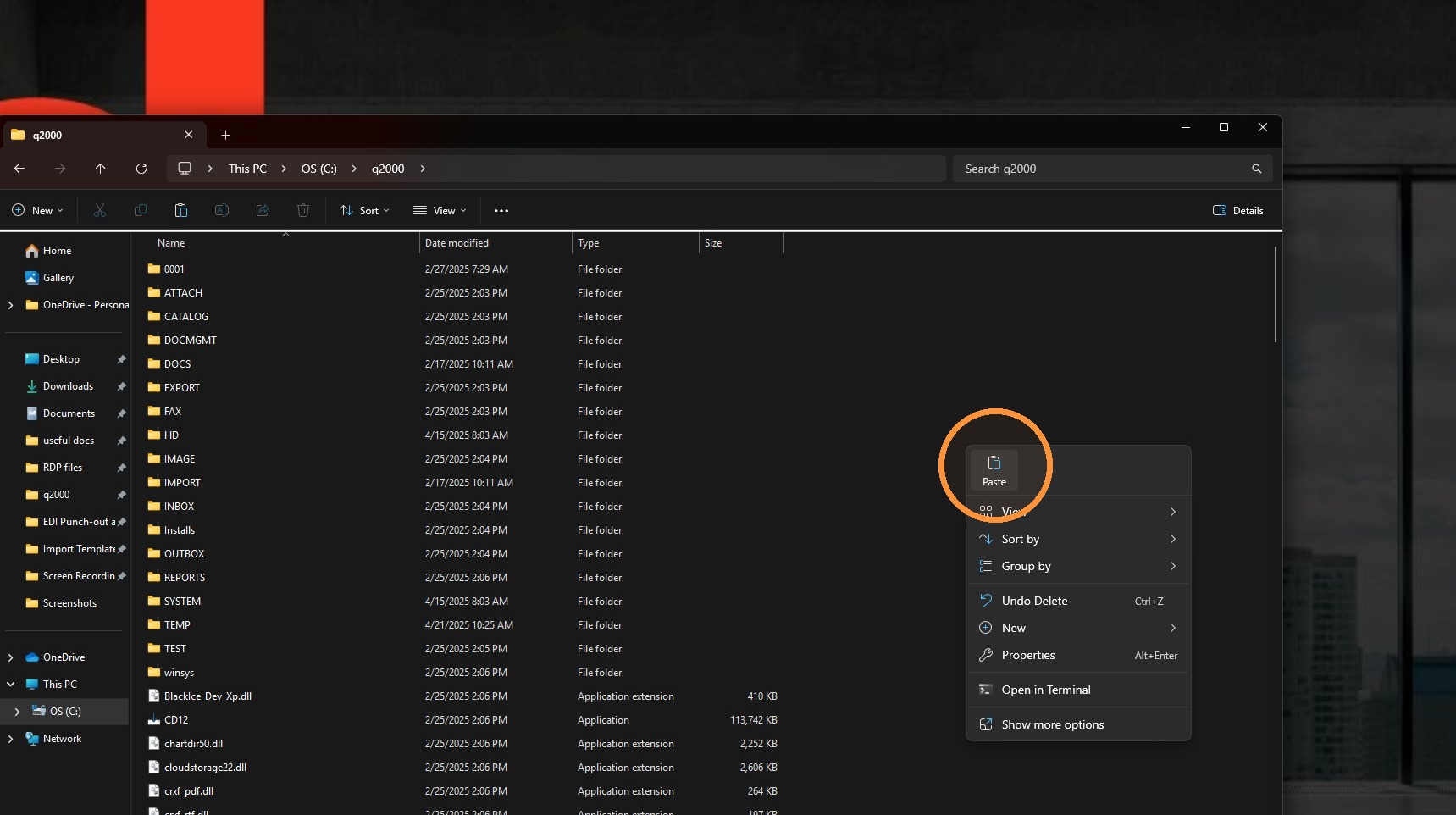Close the q2000 tab
The image size is (1456, 815).
[x=189, y=135]
